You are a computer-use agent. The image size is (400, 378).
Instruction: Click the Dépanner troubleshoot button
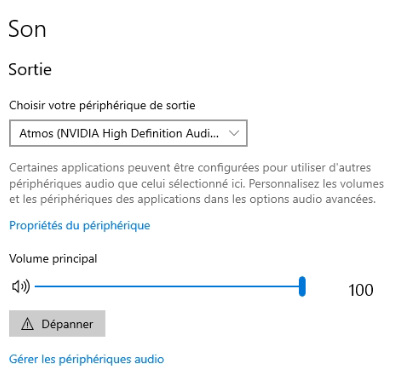[57, 324]
